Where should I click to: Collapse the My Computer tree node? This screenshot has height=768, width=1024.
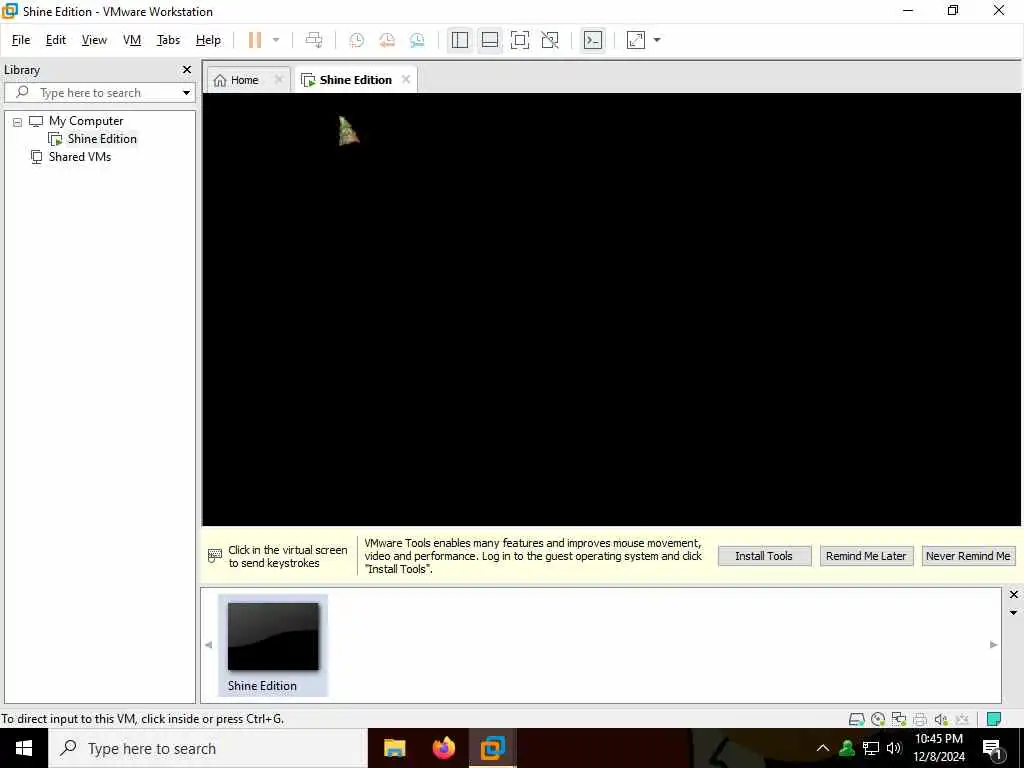click(18, 121)
